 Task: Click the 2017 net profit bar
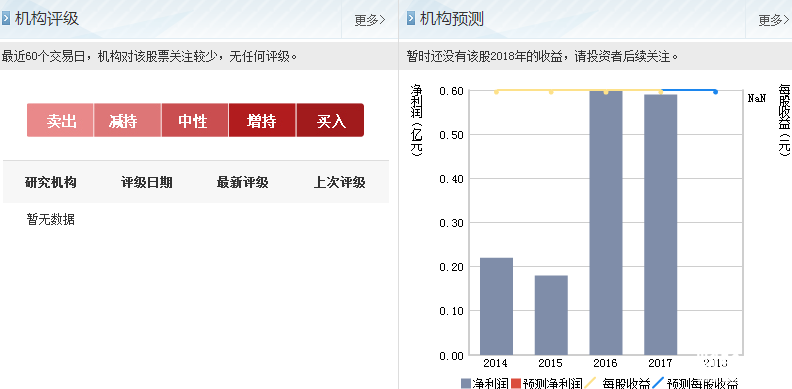pyautogui.click(x=661, y=225)
